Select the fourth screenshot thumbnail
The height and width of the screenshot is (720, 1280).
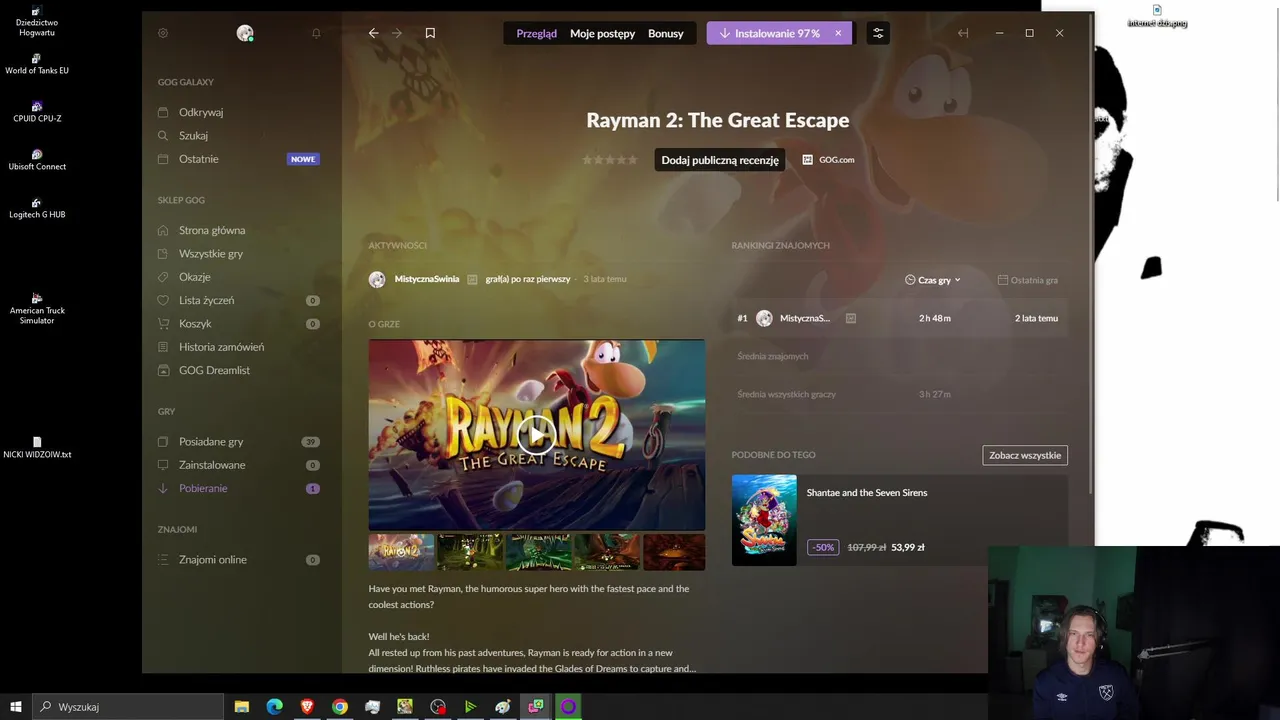coord(607,552)
